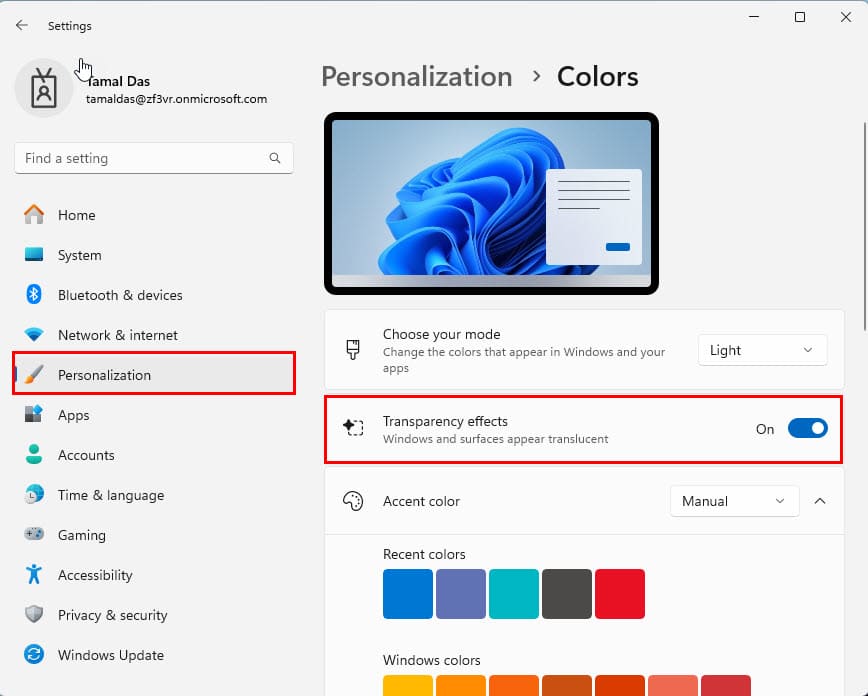
Task: Go to Time & language settings
Action: coord(153,494)
